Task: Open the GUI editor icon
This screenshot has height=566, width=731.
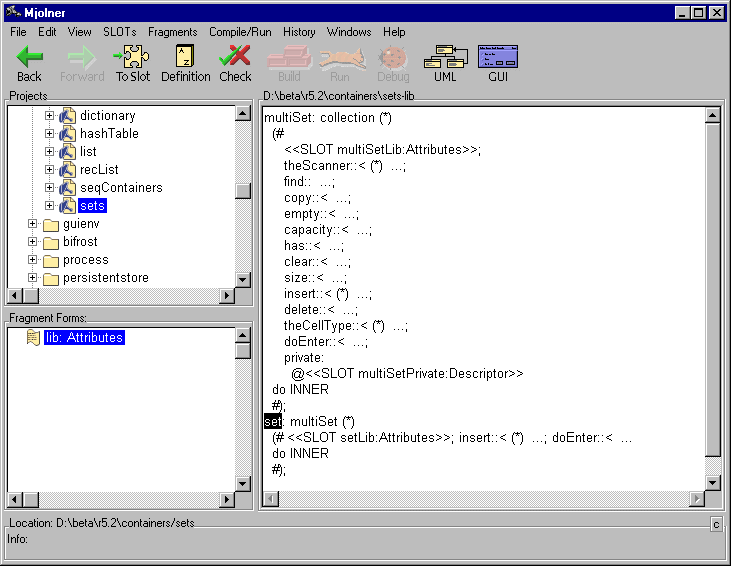Action: (497, 57)
